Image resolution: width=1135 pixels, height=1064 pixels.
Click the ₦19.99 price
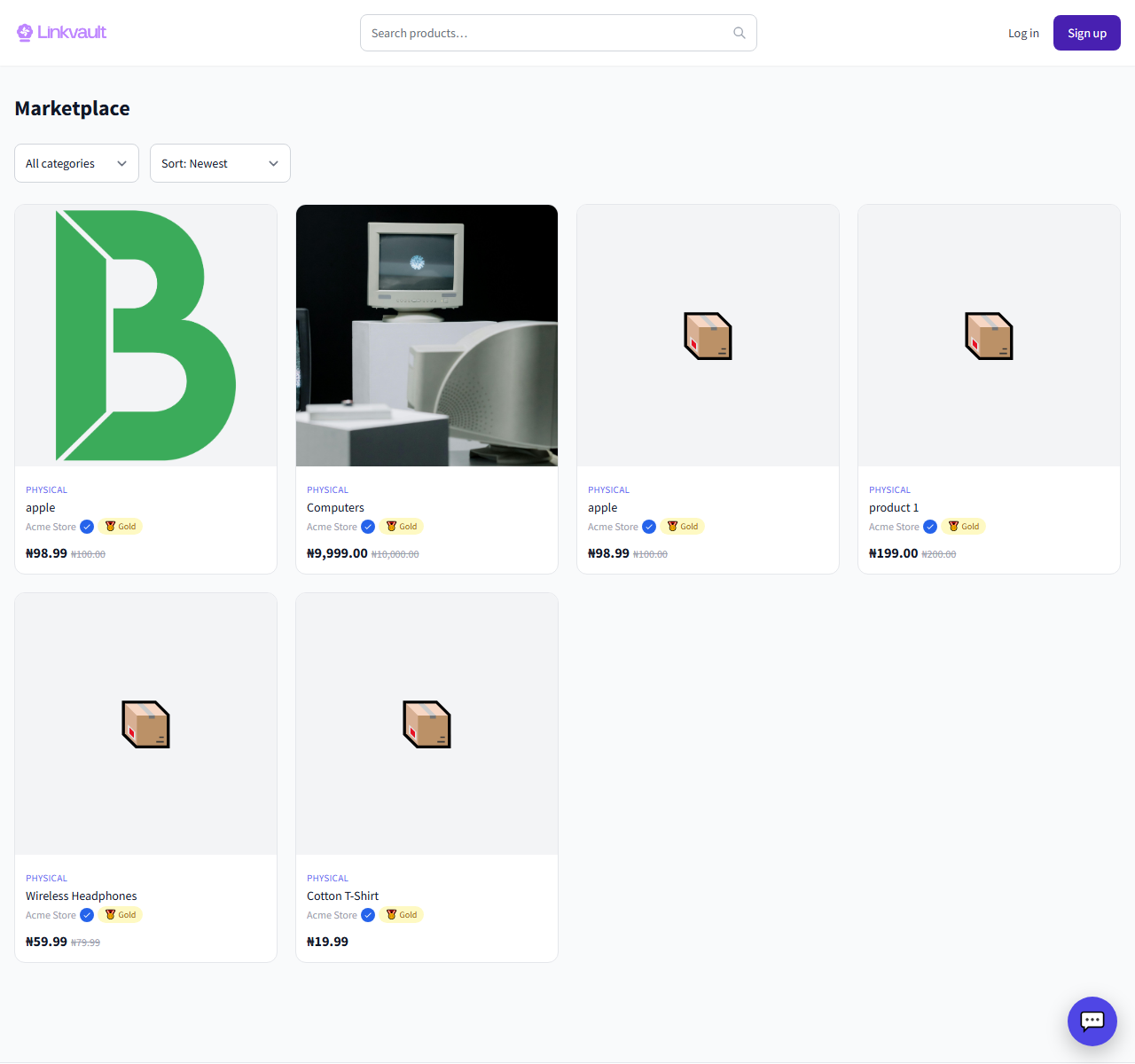327,942
